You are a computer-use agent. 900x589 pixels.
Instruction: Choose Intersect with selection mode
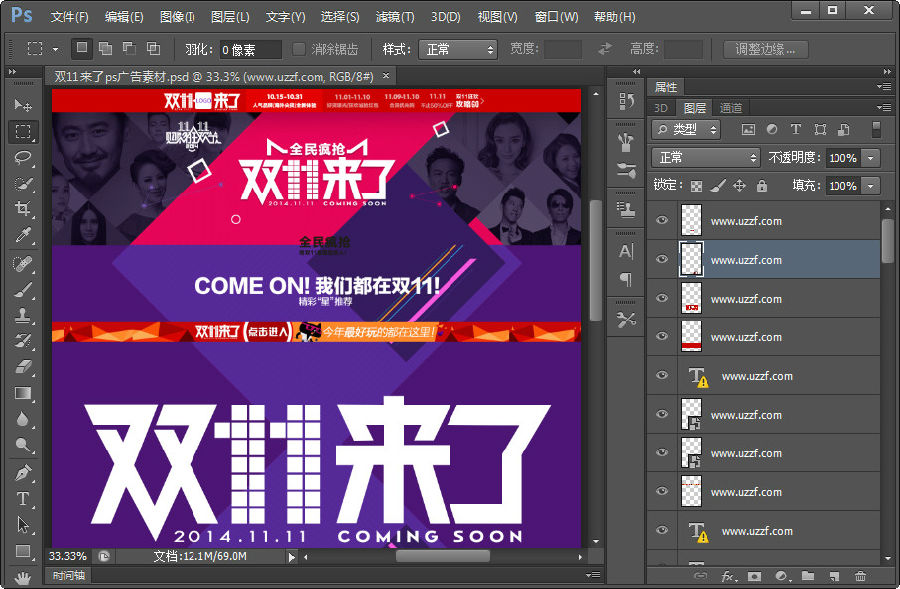(153, 49)
